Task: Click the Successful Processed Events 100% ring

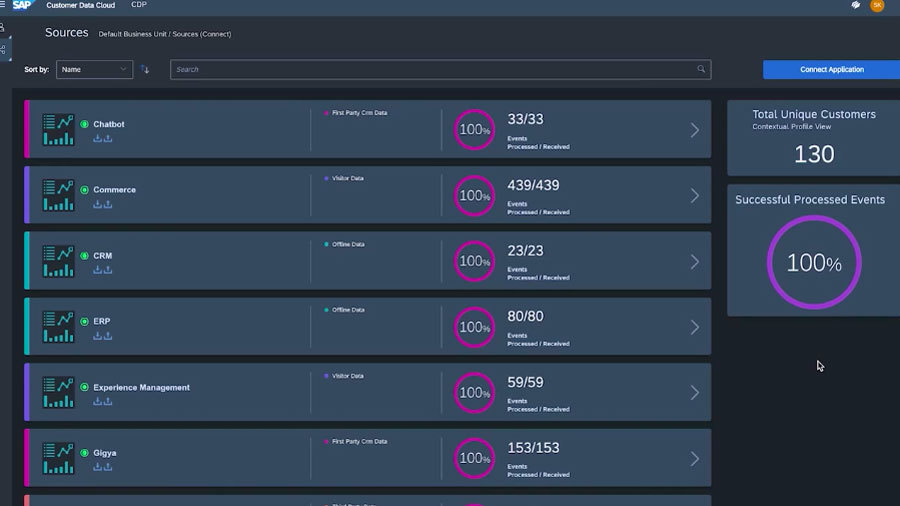Action: point(813,263)
